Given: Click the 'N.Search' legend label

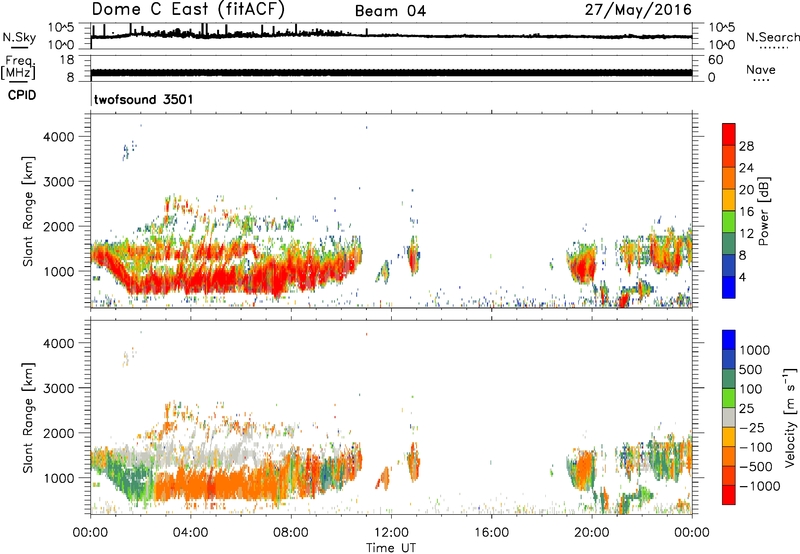Looking at the screenshot, I should (x=772, y=37).
